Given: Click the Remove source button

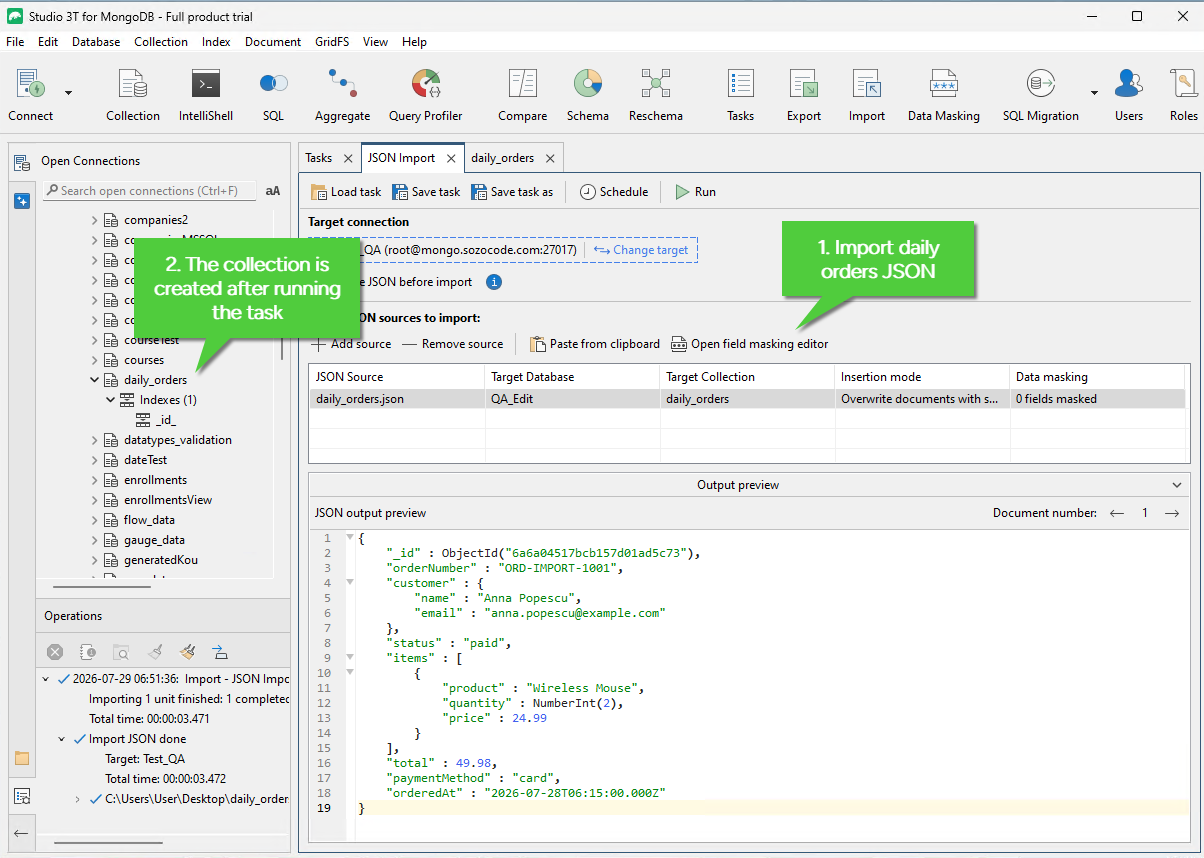Looking at the screenshot, I should (453, 344).
